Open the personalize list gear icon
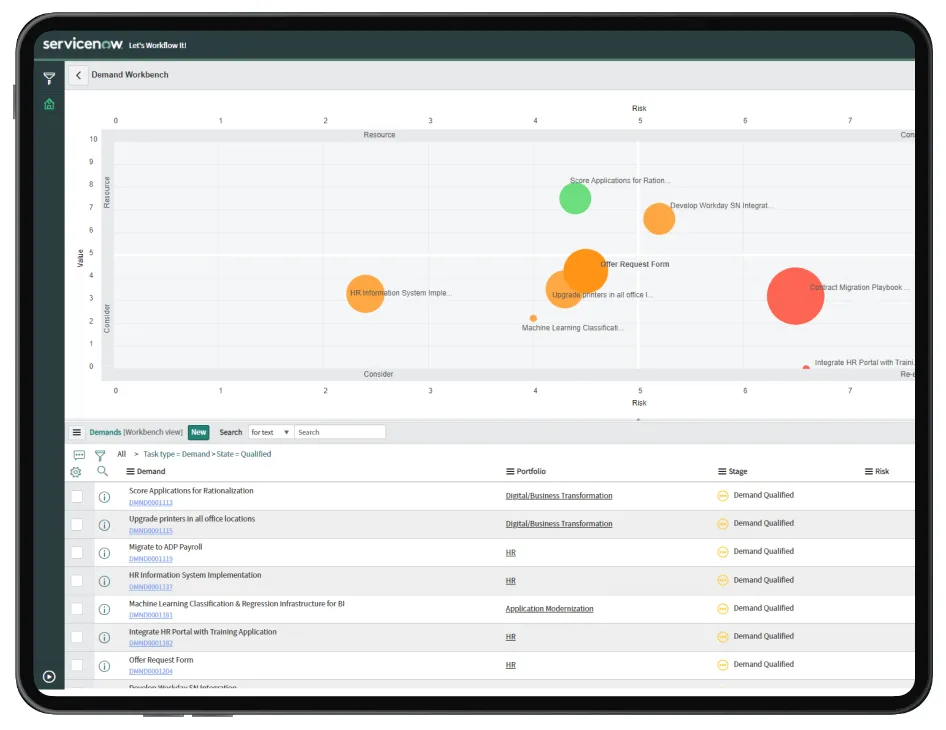The image size is (946, 730). 76,472
